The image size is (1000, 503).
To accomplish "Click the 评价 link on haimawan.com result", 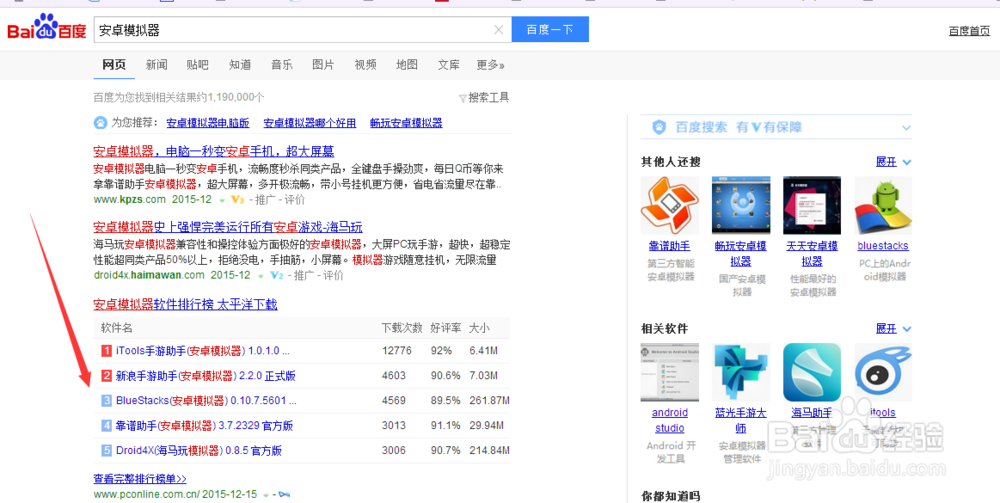I will (333, 275).
